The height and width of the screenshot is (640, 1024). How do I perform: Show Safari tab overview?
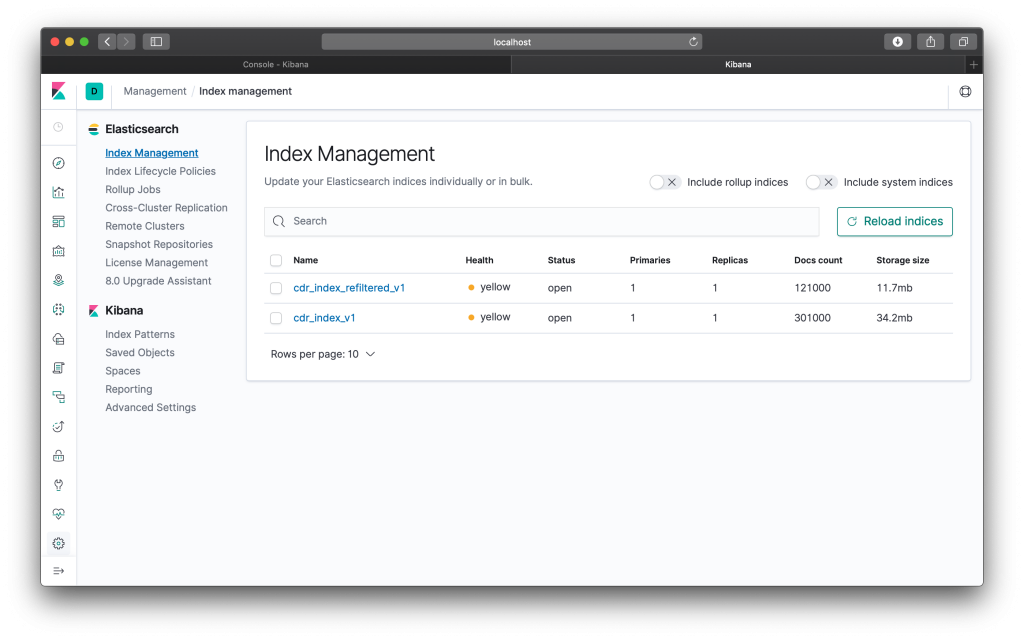coord(963,42)
